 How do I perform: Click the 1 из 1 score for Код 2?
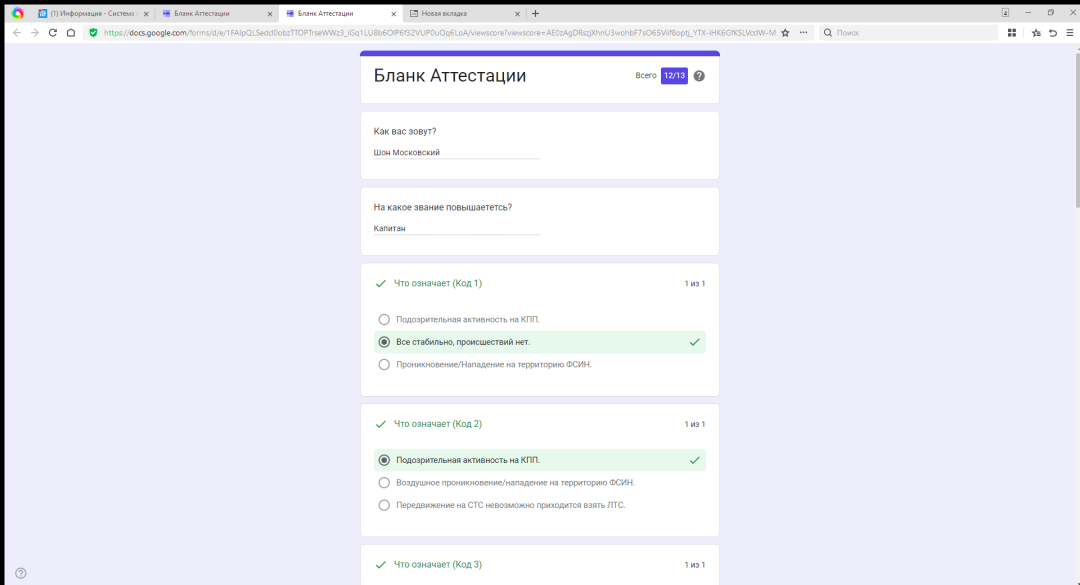tap(694, 424)
